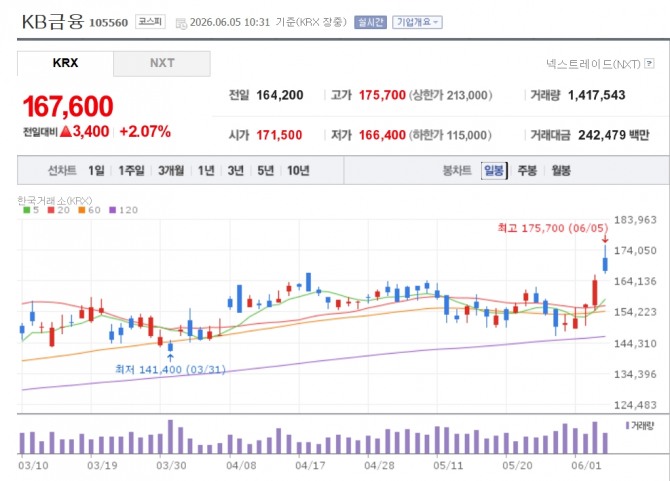The height and width of the screenshot is (481, 670).
Task: Click the red 20-day moving average swatch
Action: 51,210
